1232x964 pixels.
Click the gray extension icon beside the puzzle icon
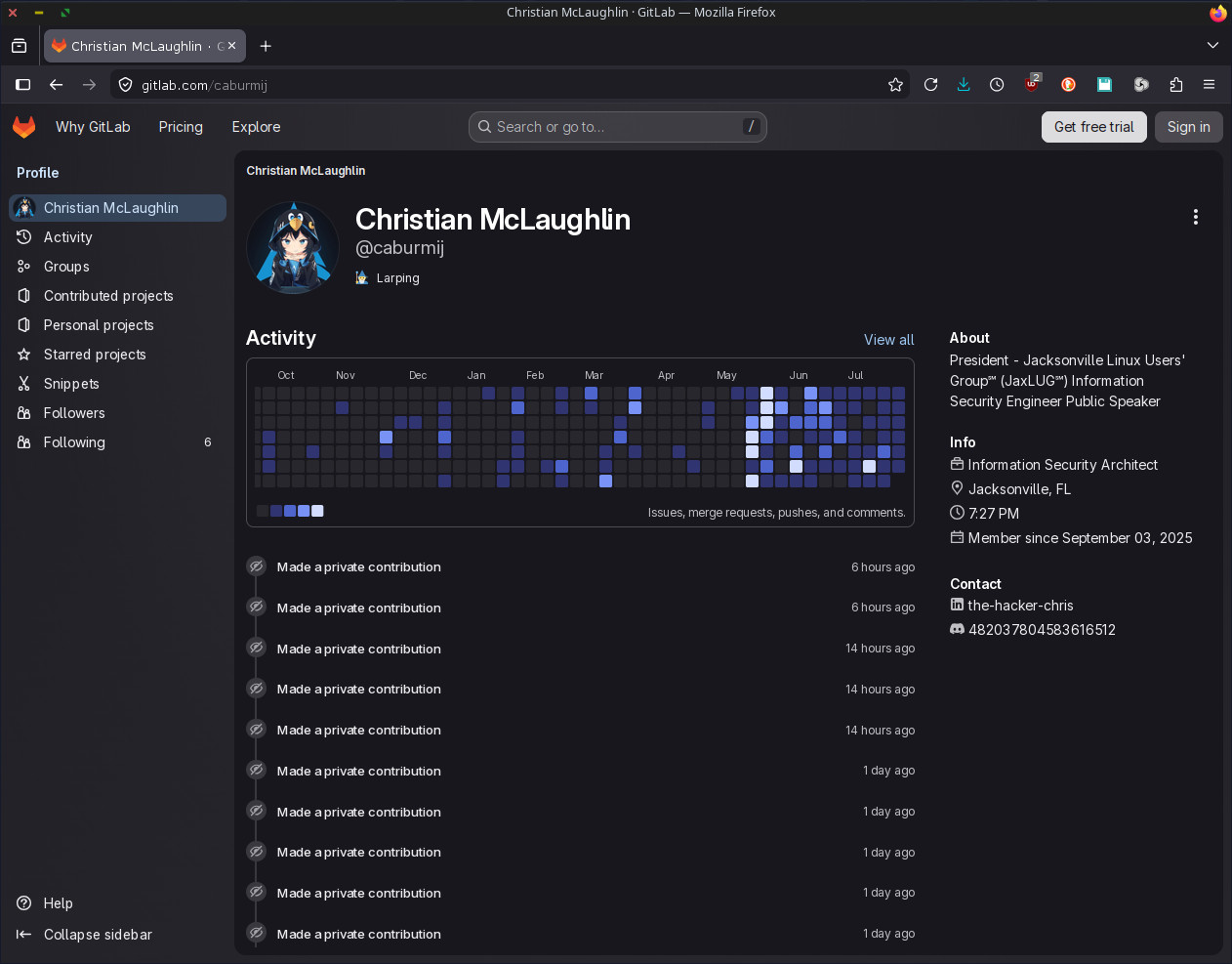click(x=1140, y=85)
